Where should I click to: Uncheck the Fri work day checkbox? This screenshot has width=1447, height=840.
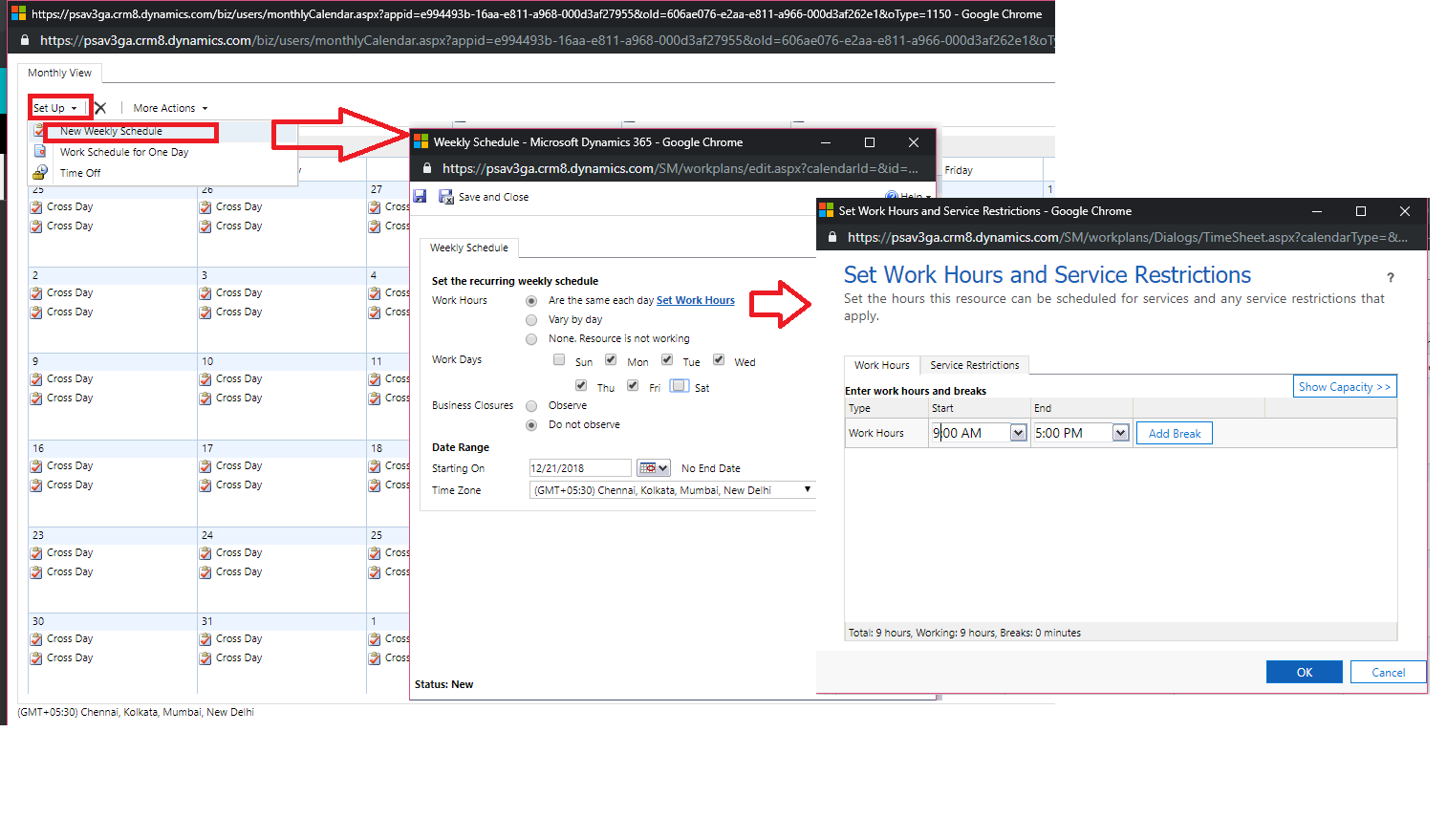[633, 385]
